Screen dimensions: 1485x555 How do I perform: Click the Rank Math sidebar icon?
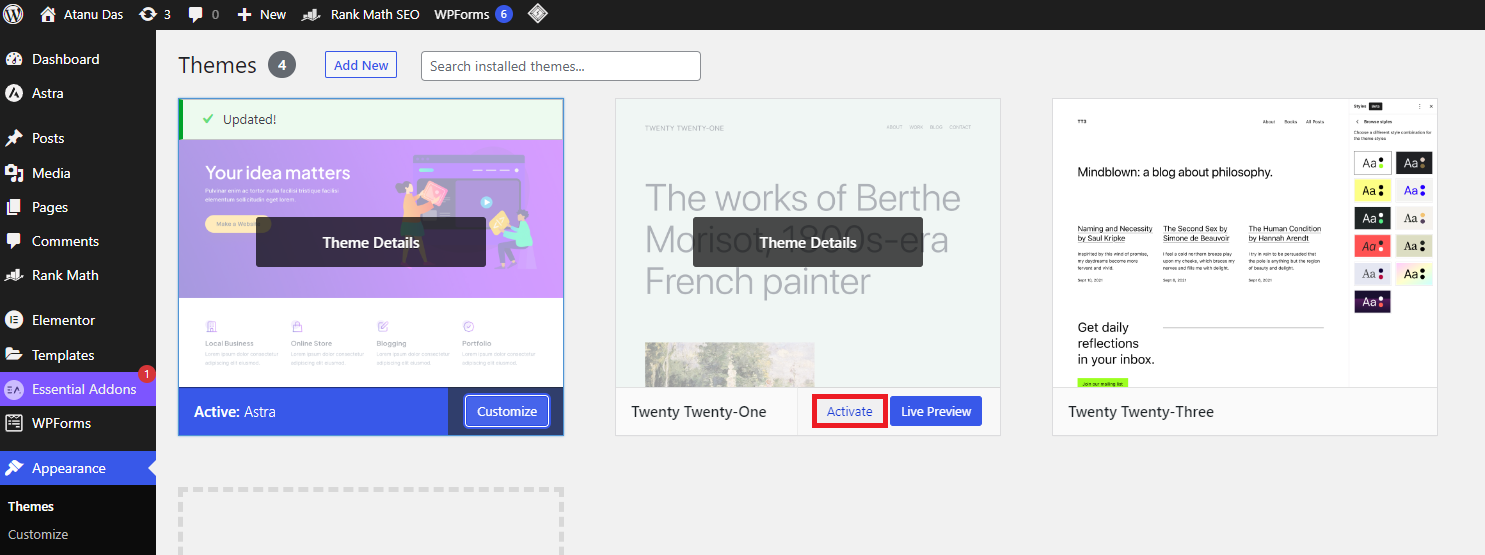[x=14, y=275]
